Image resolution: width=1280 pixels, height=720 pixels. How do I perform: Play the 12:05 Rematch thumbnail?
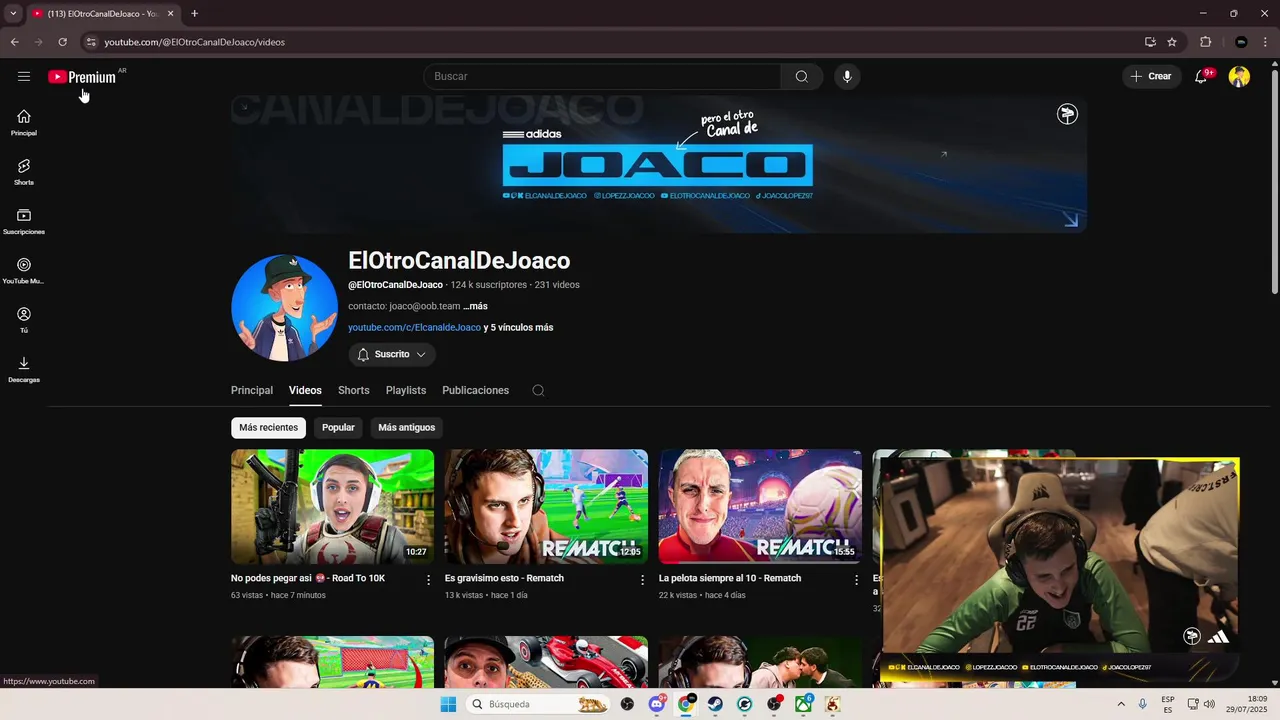tap(546, 506)
